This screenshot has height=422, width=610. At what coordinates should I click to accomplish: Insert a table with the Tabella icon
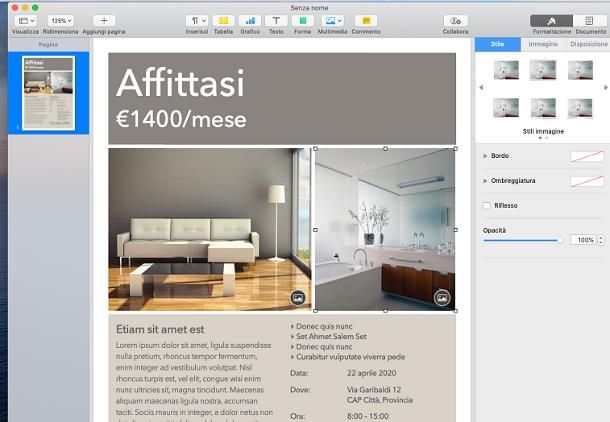pyautogui.click(x=223, y=21)
